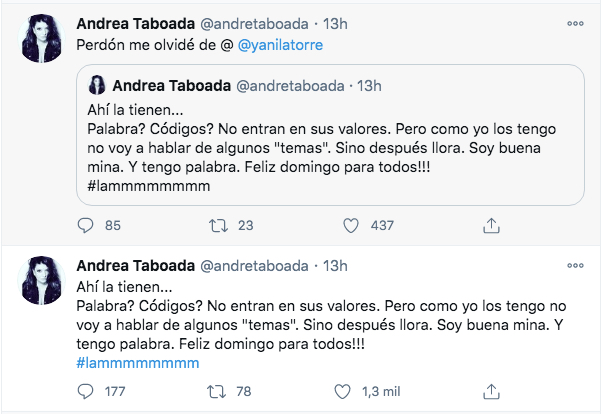Open the more options chevron on first tweet
604x414 pixels.
(x=574, y=22)
